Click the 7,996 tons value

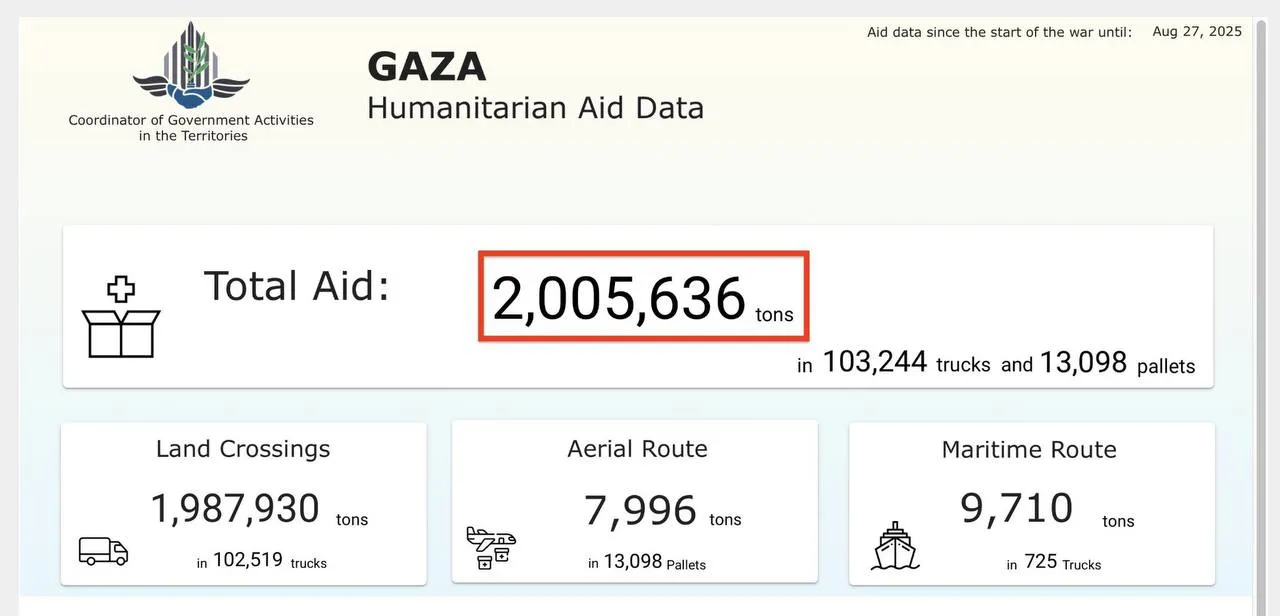click(641, 511)
